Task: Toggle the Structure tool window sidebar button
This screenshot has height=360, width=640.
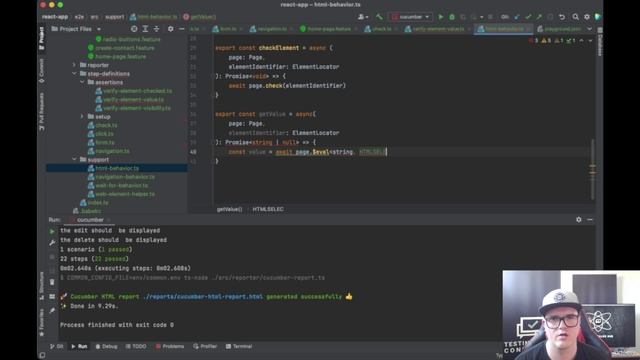Action: tap(41, 285)
